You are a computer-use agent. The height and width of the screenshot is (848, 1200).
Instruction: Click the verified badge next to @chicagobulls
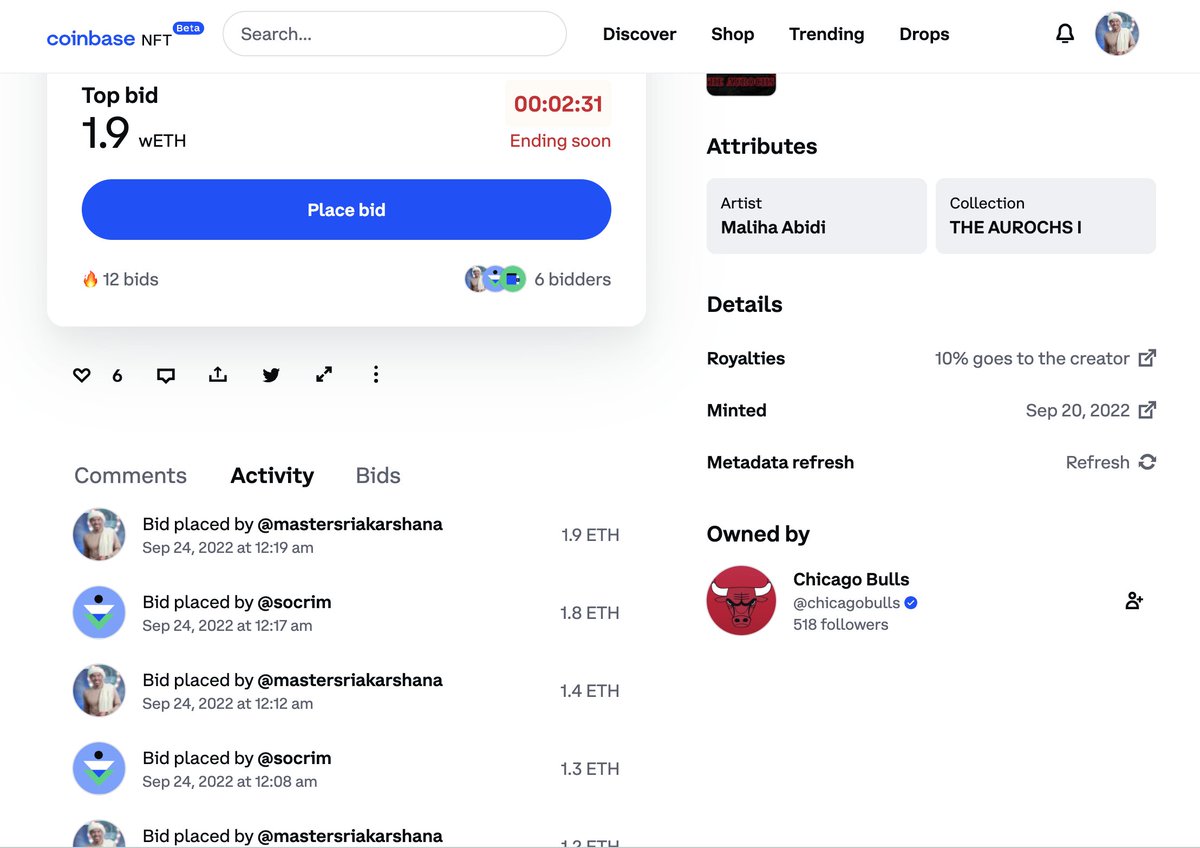point(911,603)
